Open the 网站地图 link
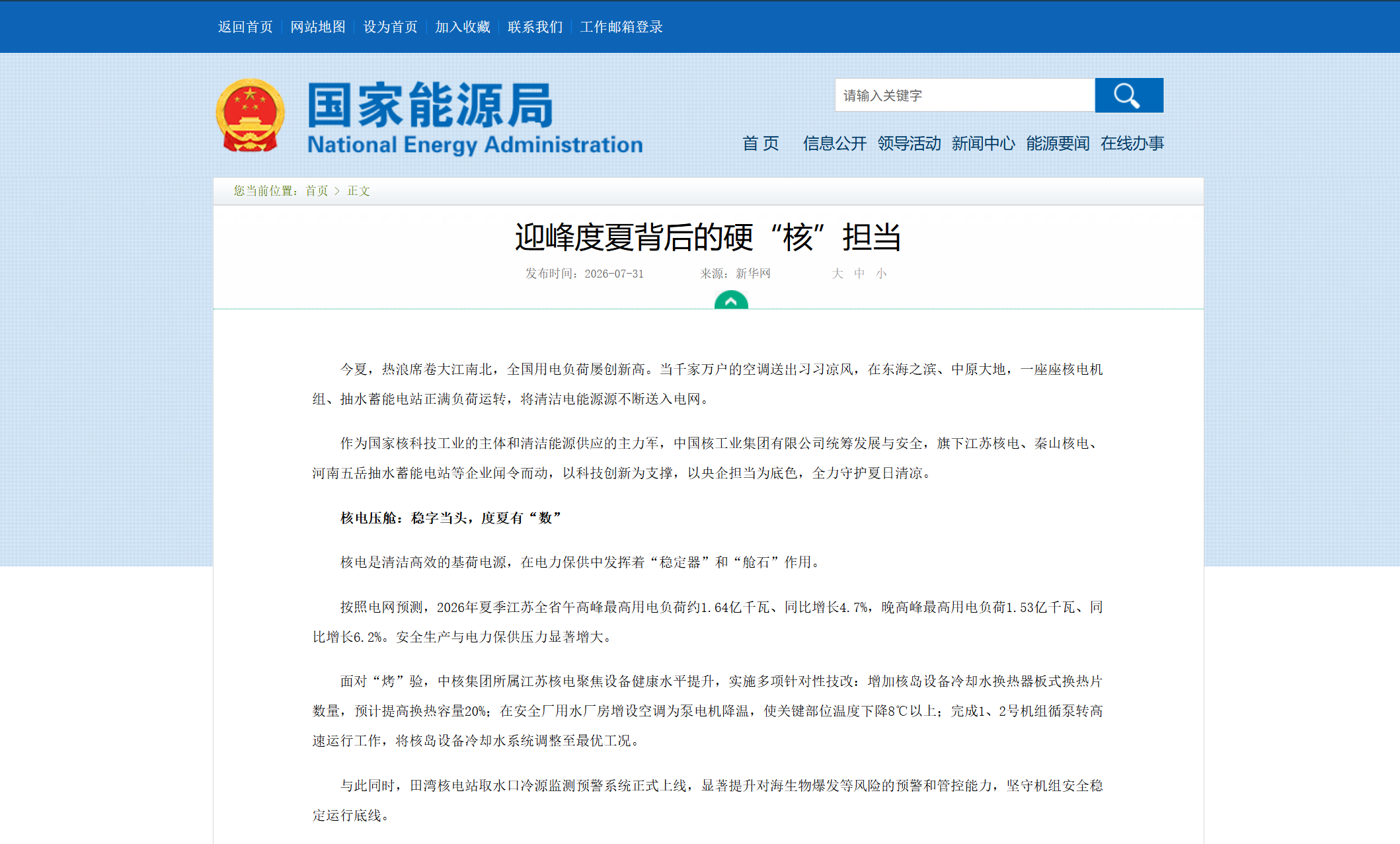The image size is (1400, 844). pyautogui.click(x=318, y=27)
